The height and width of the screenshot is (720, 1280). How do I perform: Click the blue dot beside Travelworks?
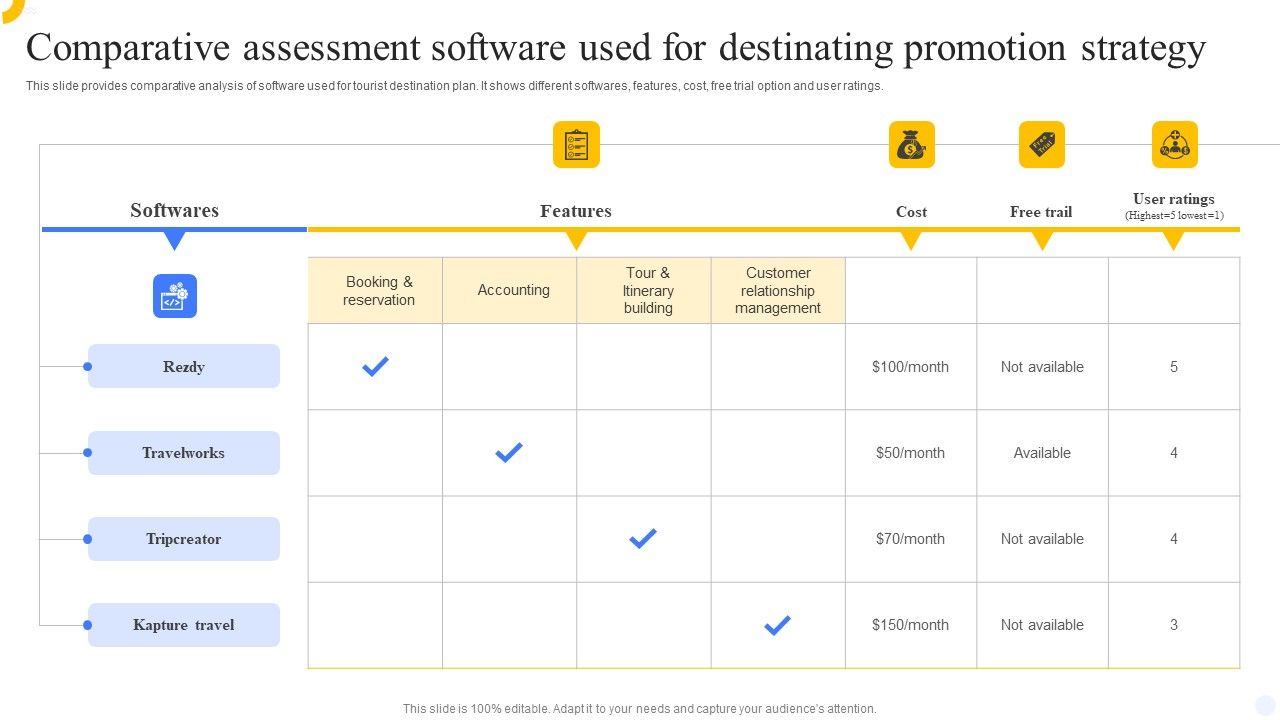[88, 453]
